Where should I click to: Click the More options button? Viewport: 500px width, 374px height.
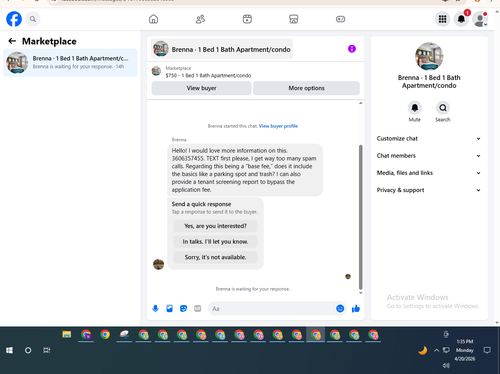(306, 88)
